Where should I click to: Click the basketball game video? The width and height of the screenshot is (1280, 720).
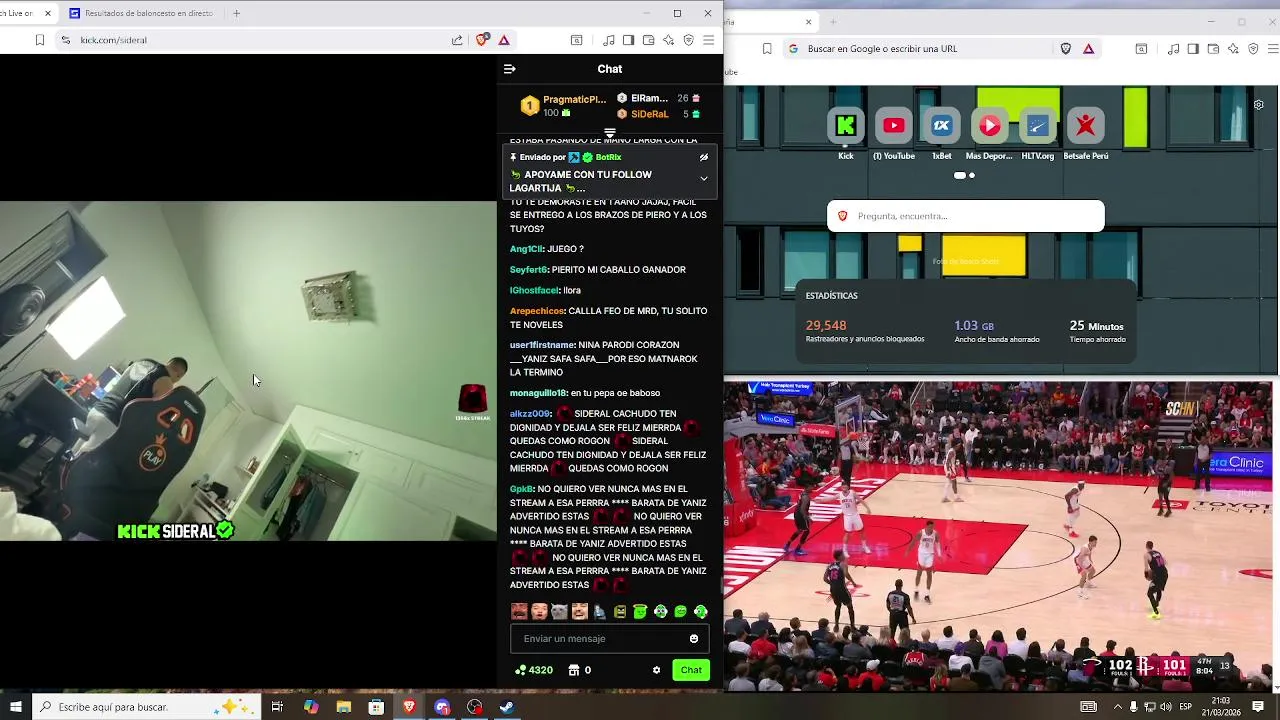click(998, 536)
